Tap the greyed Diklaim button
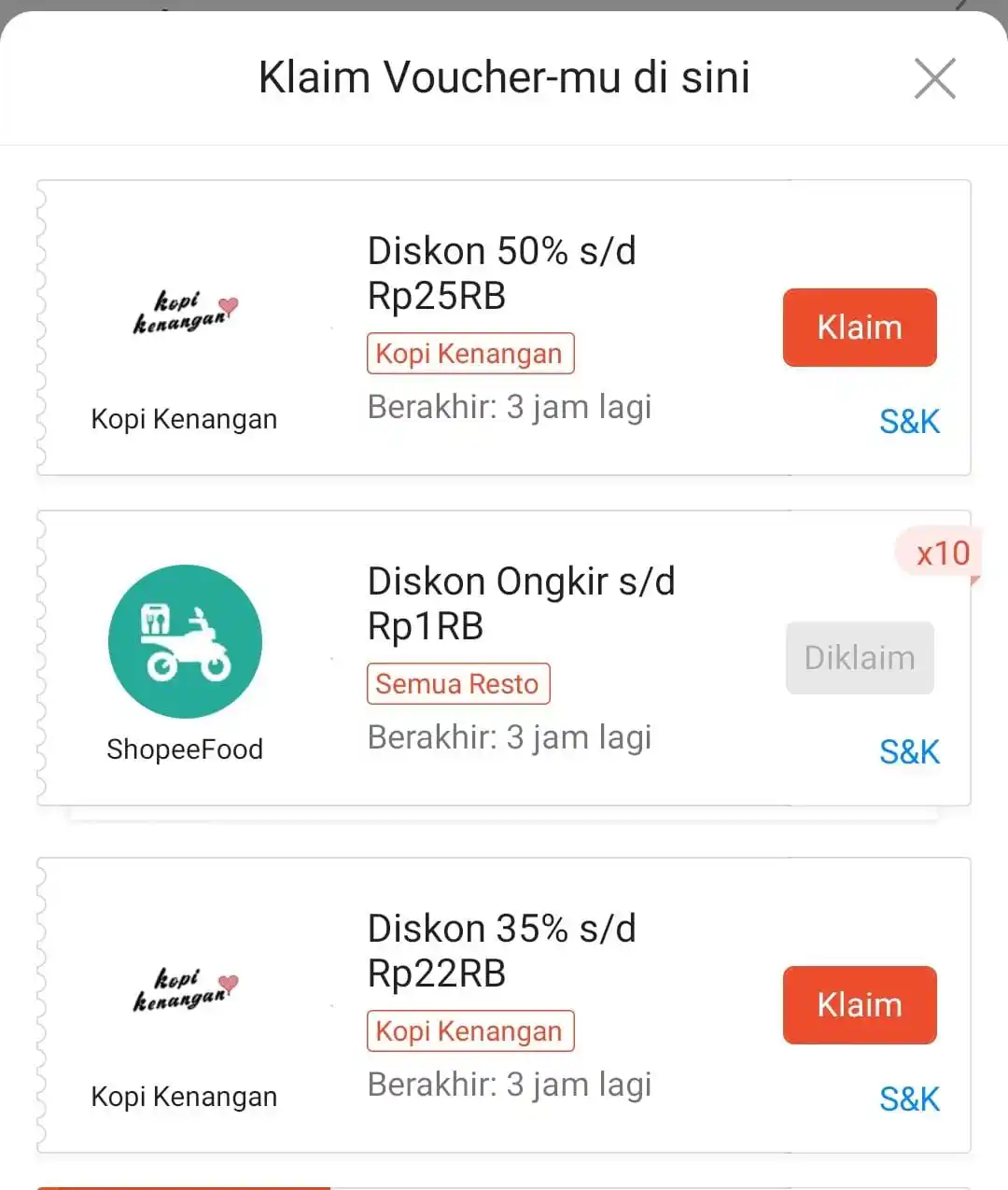The image size is (1008, 1190). click(x=860, y=658)
